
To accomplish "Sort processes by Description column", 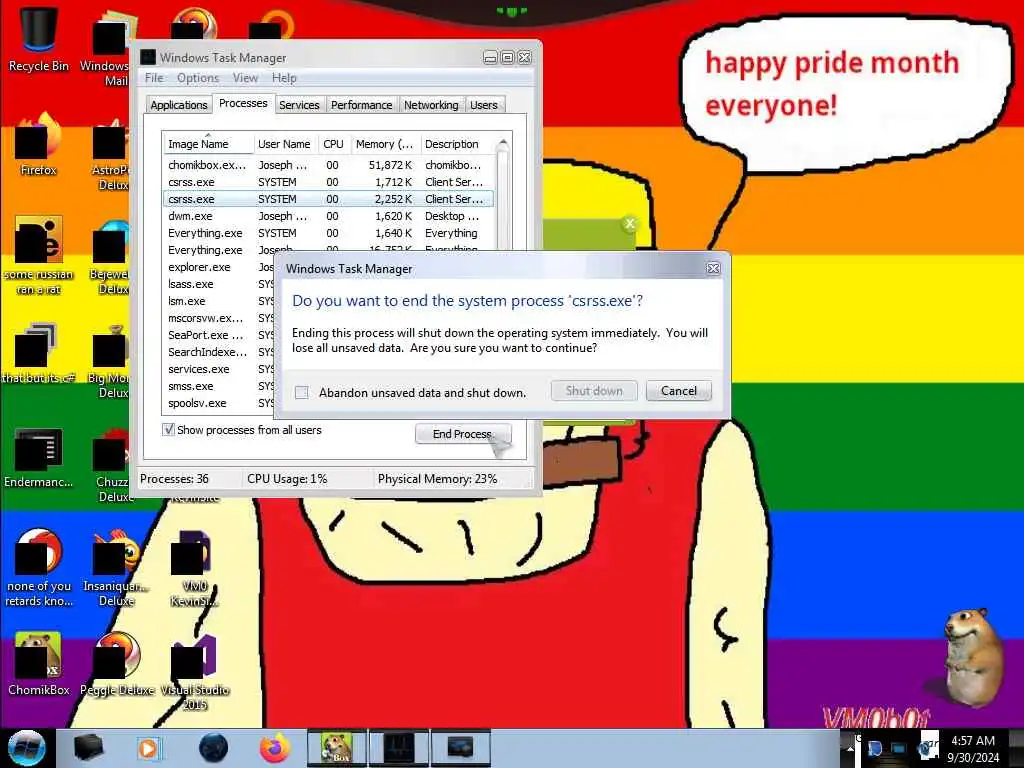I will [456, 144].
